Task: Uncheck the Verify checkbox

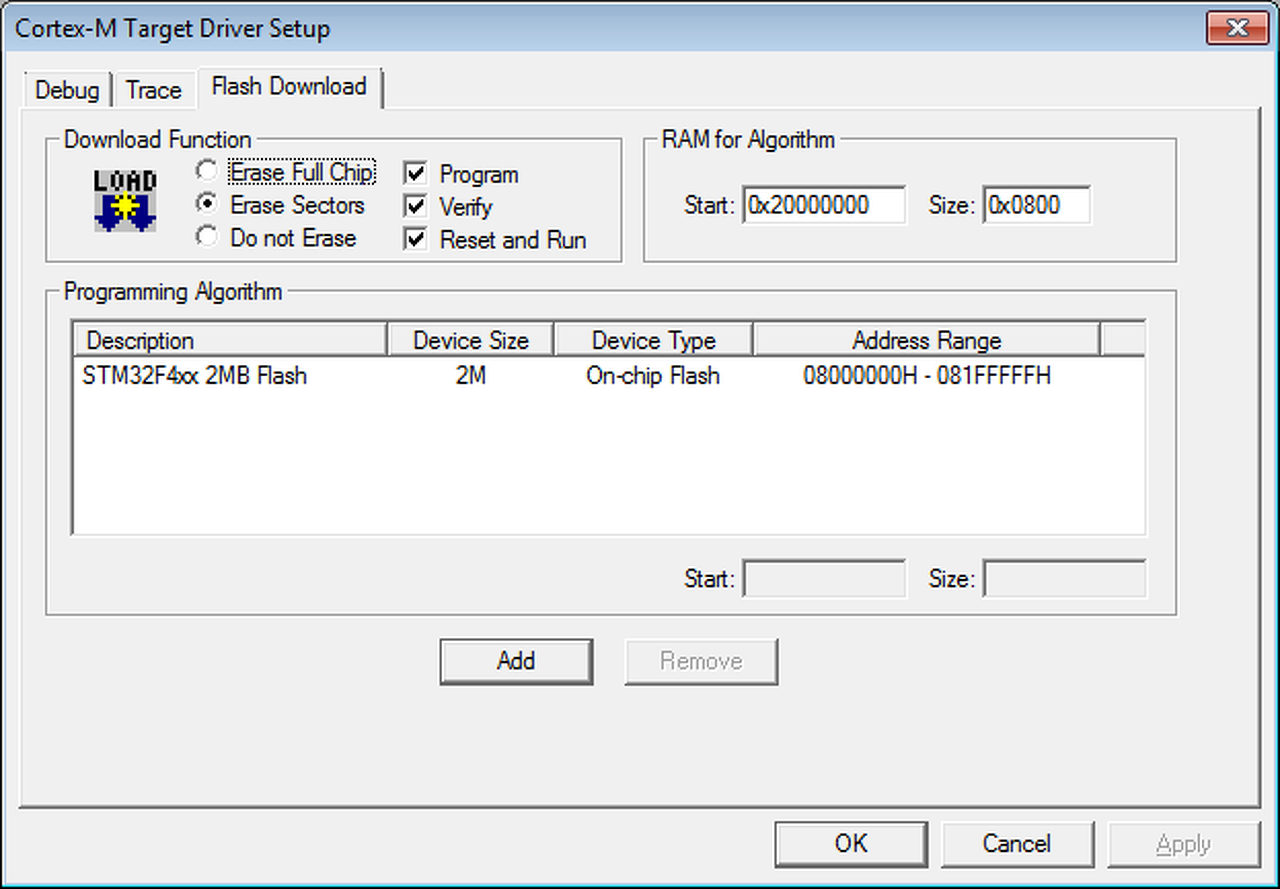Action: pyautogui.click(x=415, y=207)
